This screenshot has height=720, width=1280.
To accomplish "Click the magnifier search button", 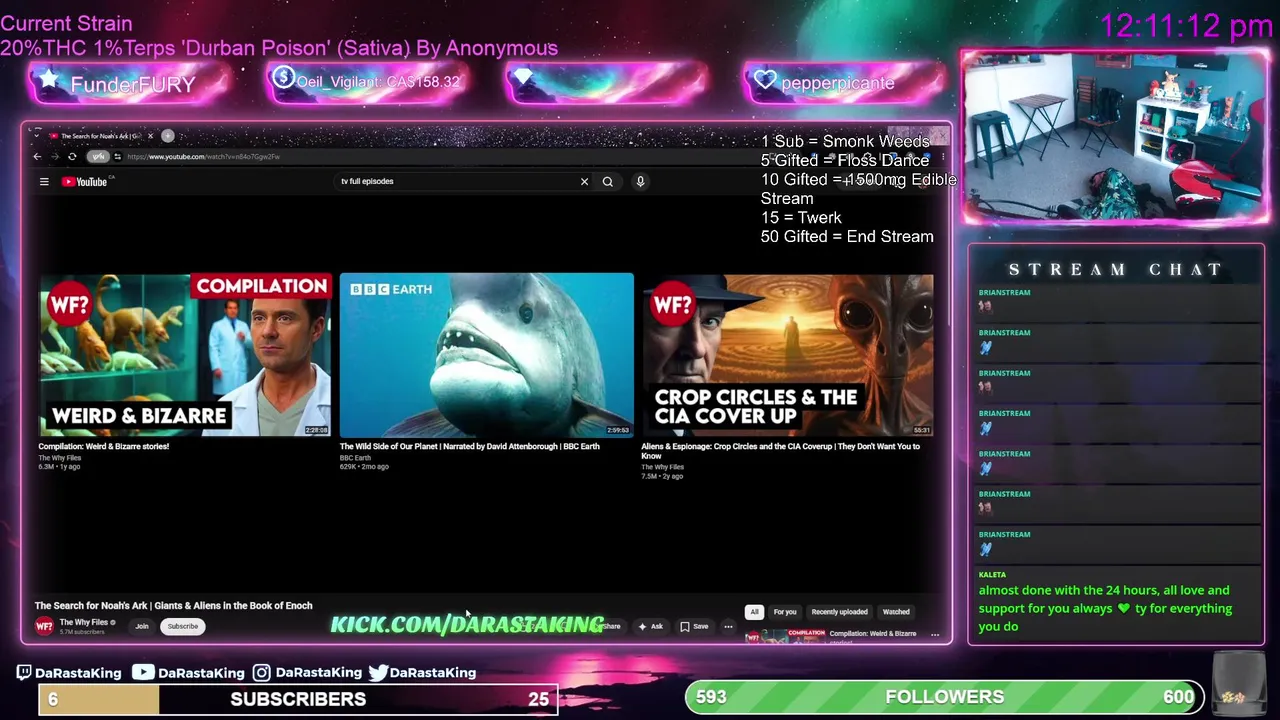I will coord(607,181).
